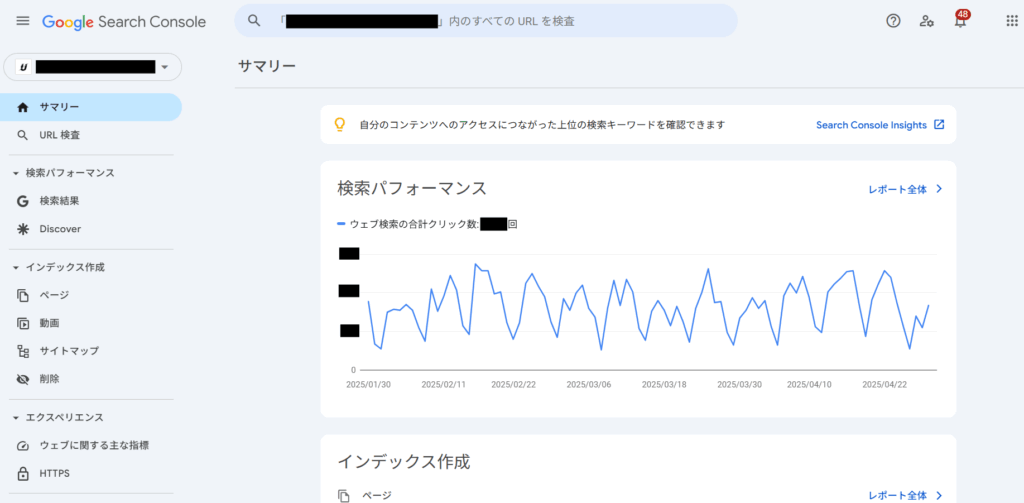Collapse the インデックス作成 sidebar section

point(16,267)
